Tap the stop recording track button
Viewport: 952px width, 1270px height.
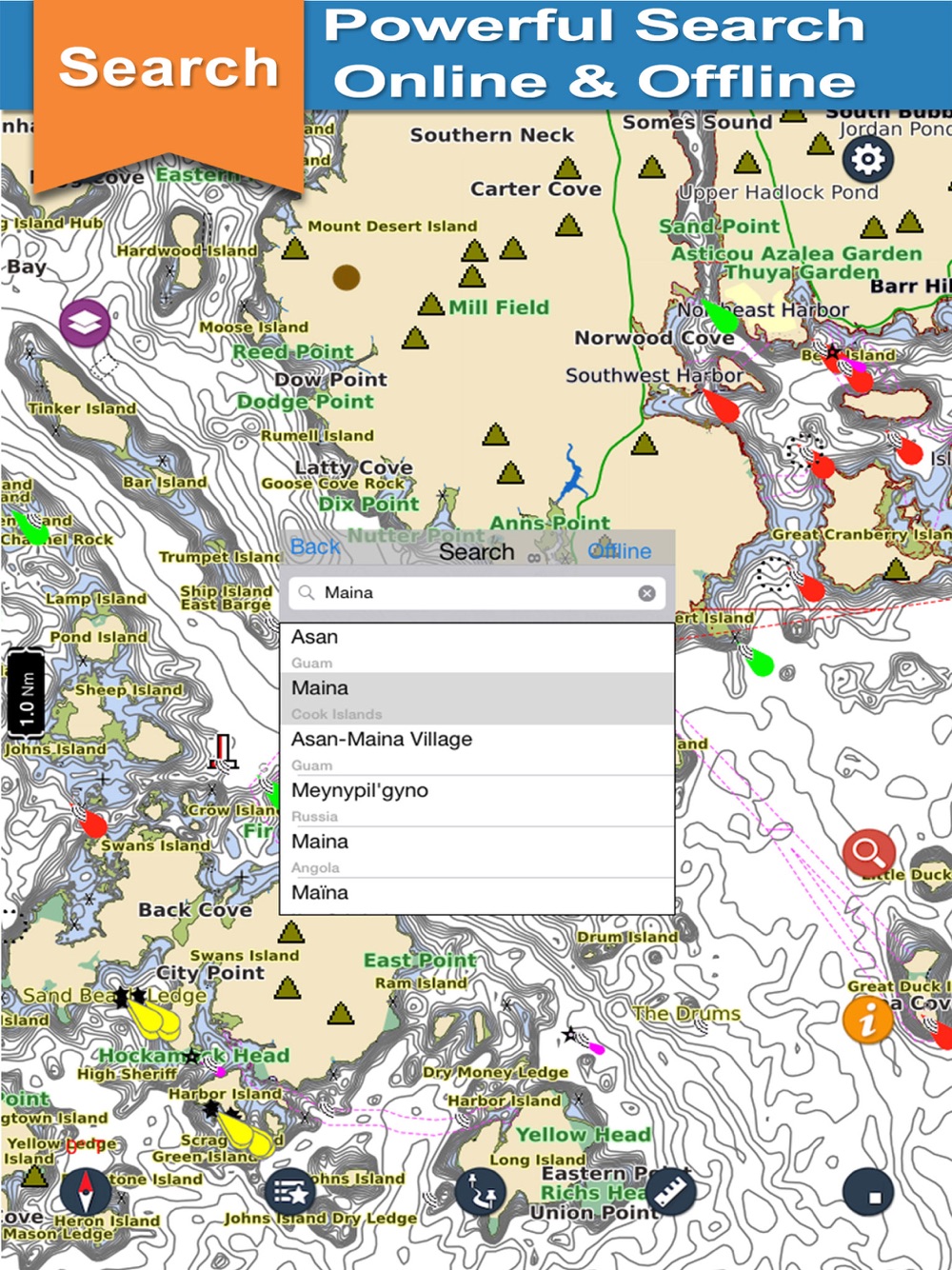coord(868,1192)
